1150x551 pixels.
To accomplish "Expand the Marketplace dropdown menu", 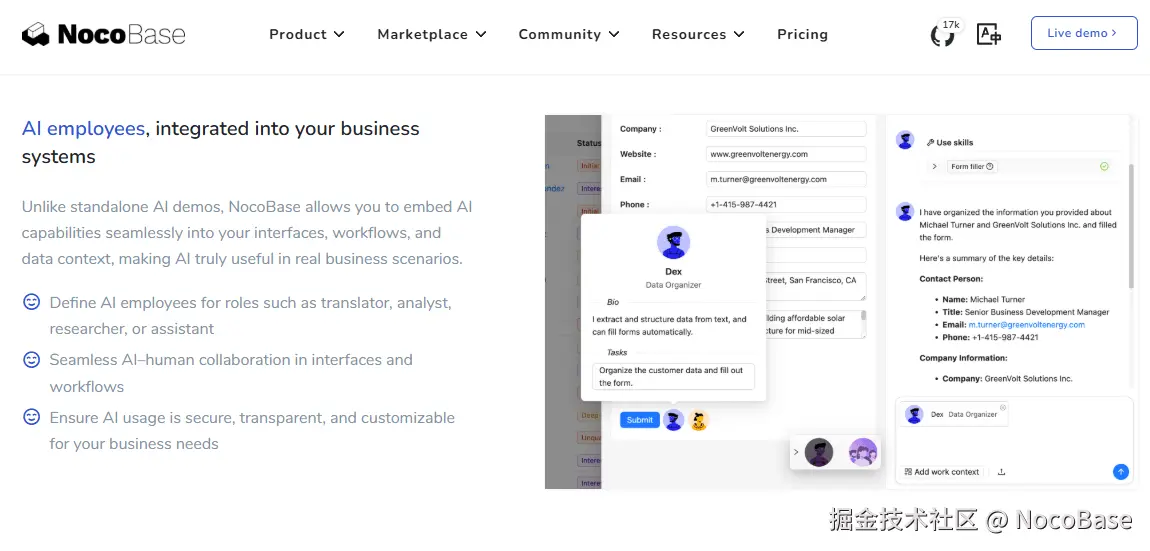I will coord(431,34).
